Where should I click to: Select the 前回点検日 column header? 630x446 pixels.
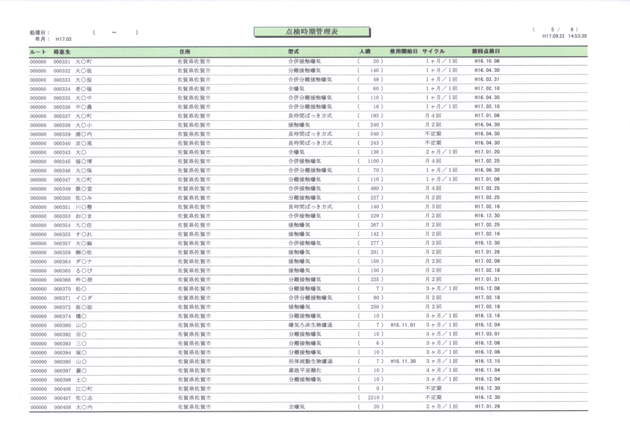point(486,50)
